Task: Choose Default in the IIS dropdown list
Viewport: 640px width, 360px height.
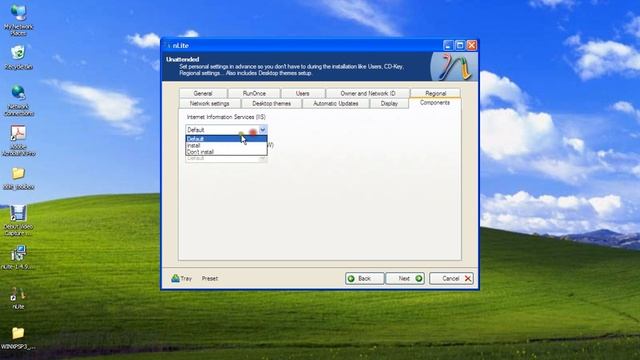Action: pyautogui.click(x=226, y=139)
